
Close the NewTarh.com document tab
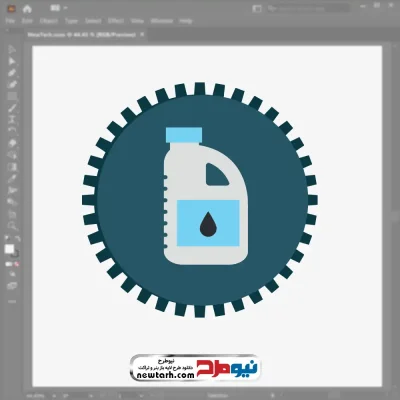142,34
